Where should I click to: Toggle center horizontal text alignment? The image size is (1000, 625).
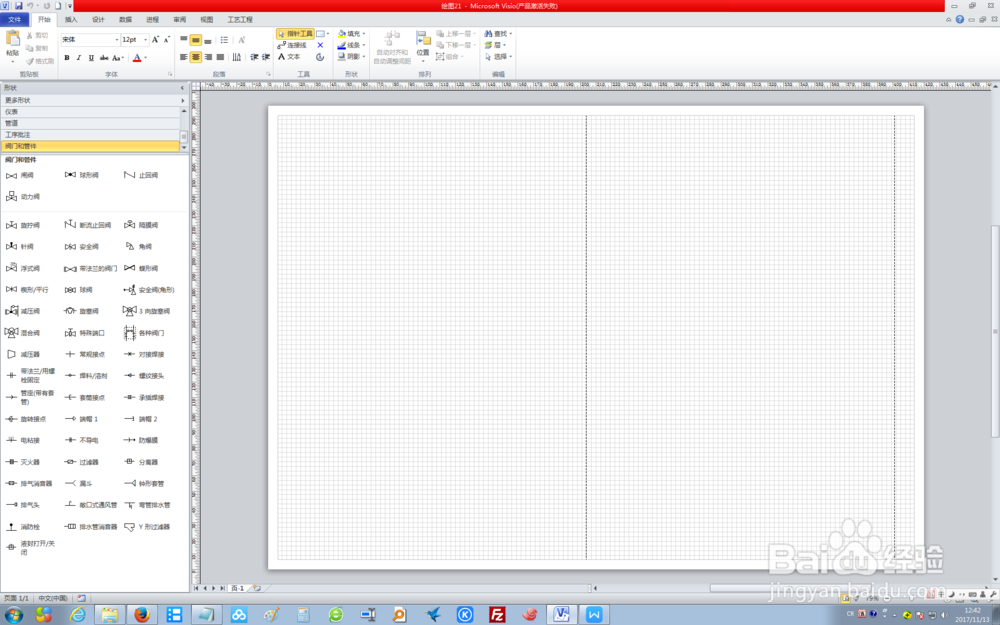[x=196, y=57]
